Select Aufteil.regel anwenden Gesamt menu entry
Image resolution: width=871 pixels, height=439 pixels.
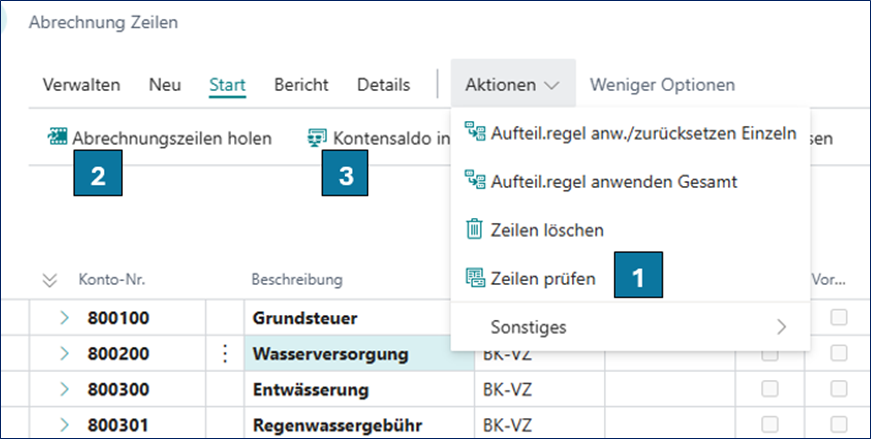coord(630,181)
